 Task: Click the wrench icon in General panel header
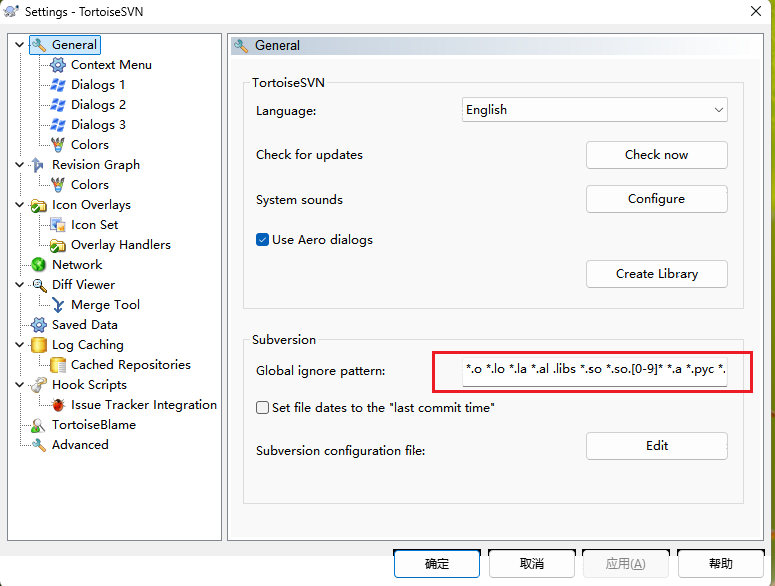(241, 45)
